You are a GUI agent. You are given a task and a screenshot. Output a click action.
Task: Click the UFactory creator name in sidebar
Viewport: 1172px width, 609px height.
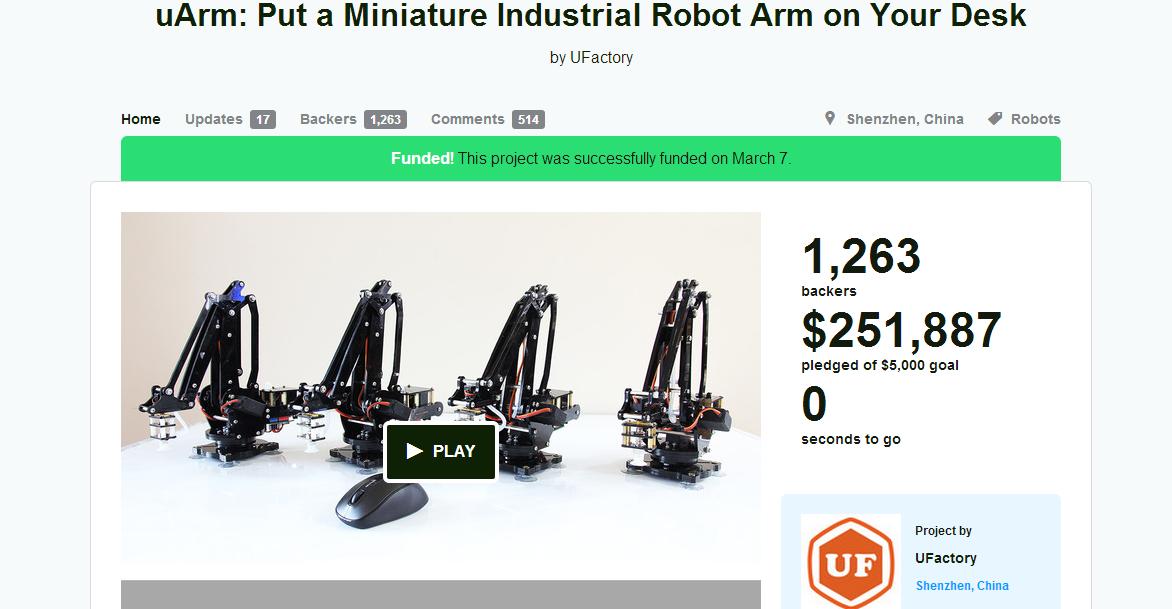(x=946, y=558)
